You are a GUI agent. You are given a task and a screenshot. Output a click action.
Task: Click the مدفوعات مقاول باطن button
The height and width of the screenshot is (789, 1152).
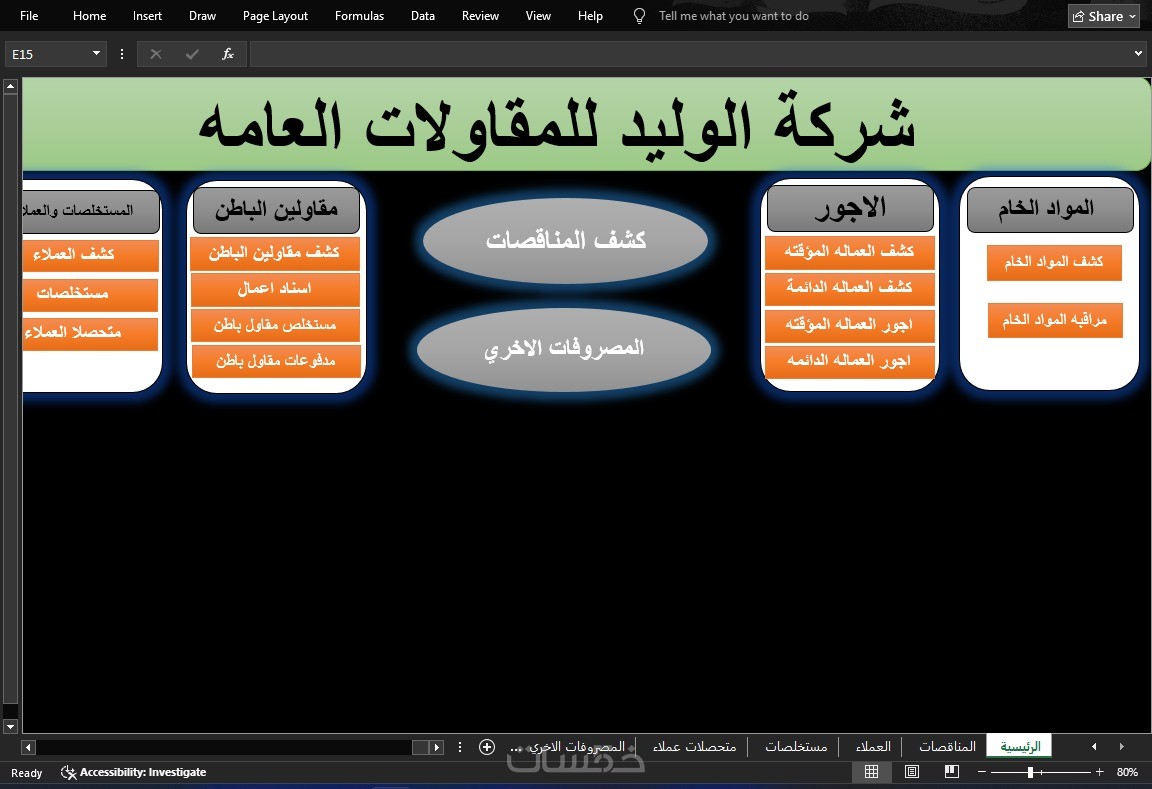(276, 361)
